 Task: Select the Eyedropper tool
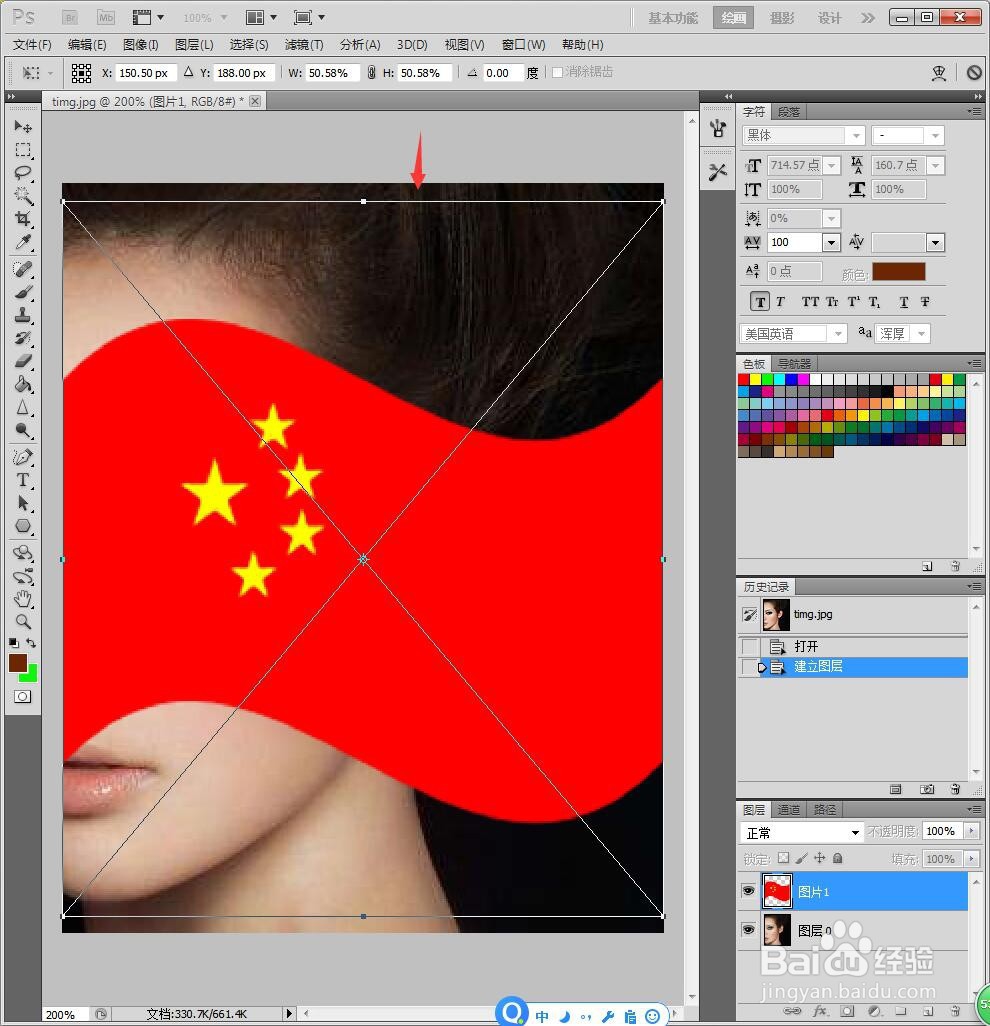(x=23, y=242)
